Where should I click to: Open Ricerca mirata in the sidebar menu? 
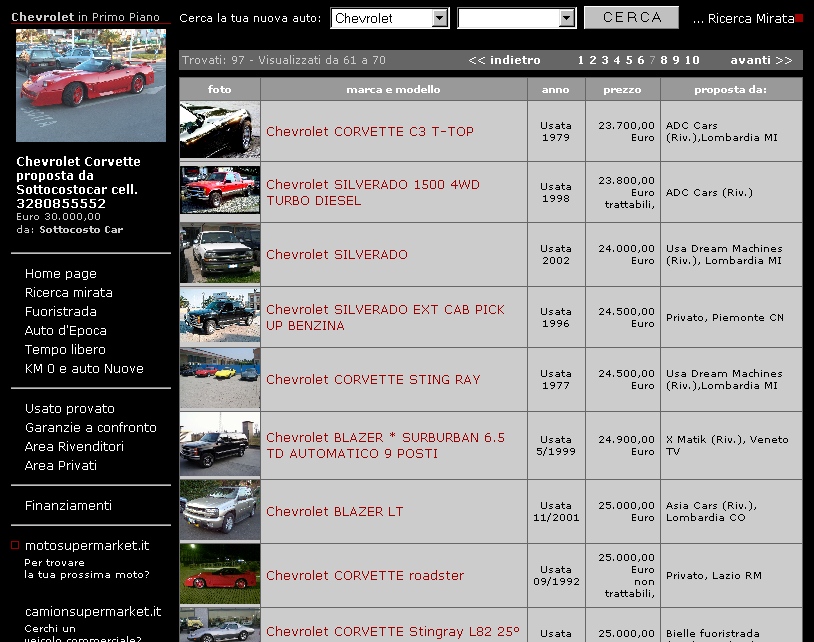tap(69, 293)
